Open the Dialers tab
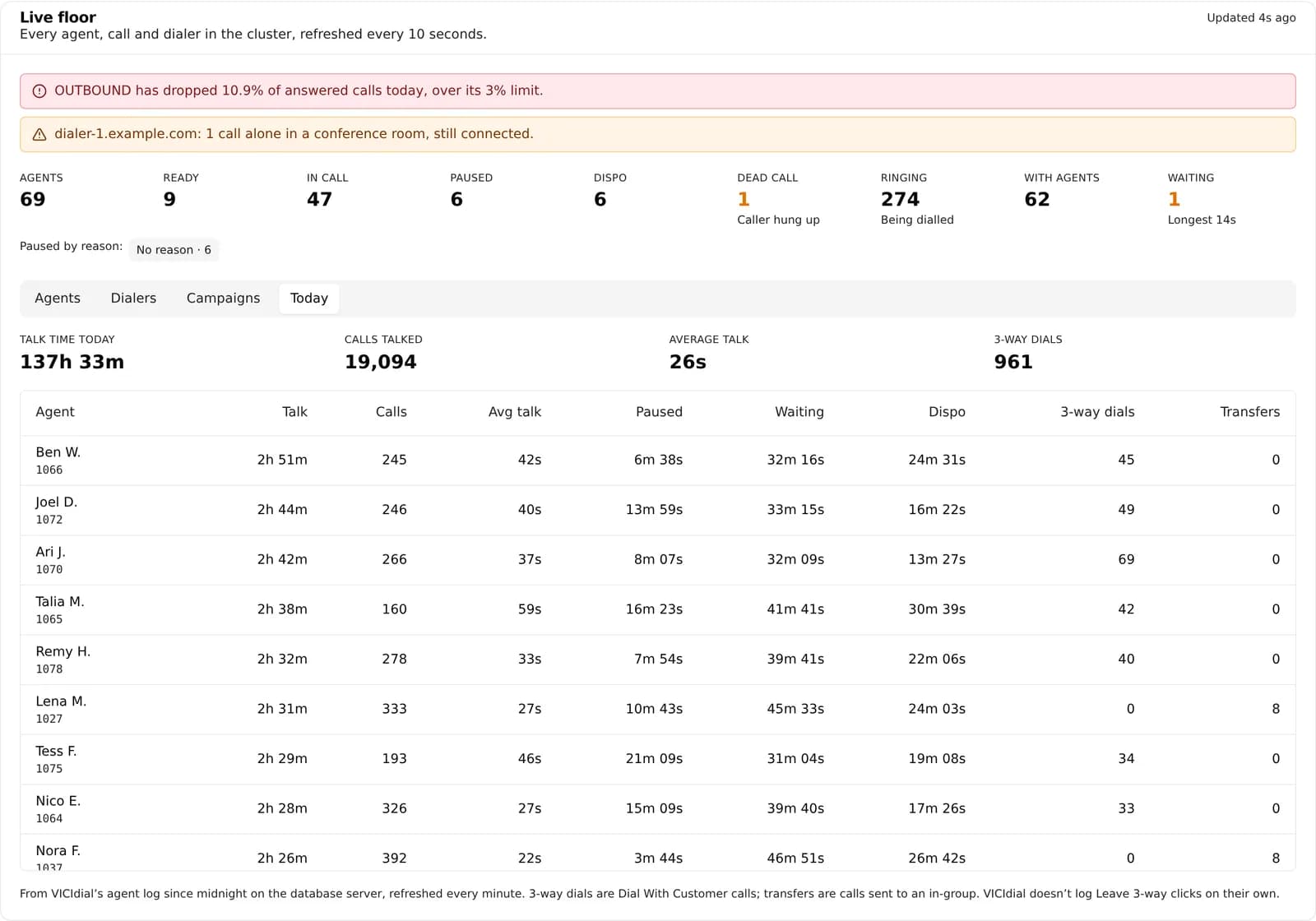 (x=133, y=299)
